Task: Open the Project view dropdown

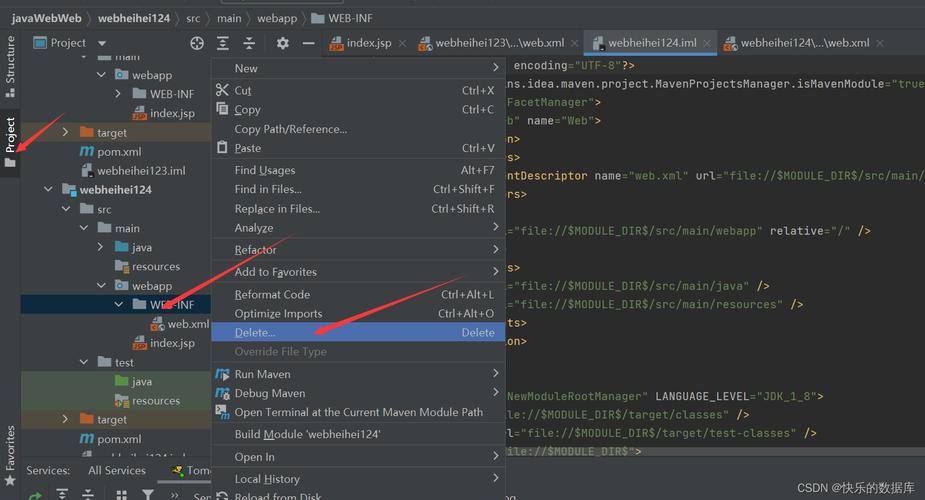Action: 102,43
